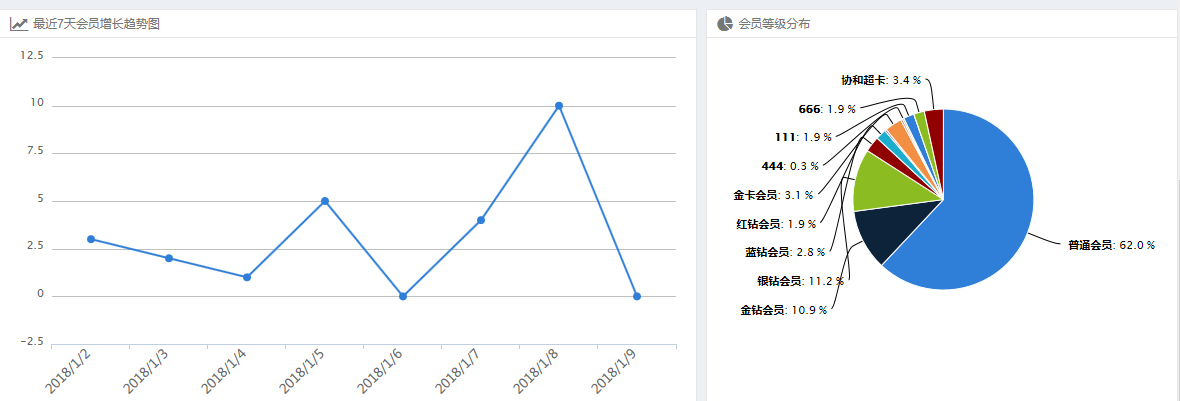Click the 2018/1/5 data point on line

[x=325, y=201]
